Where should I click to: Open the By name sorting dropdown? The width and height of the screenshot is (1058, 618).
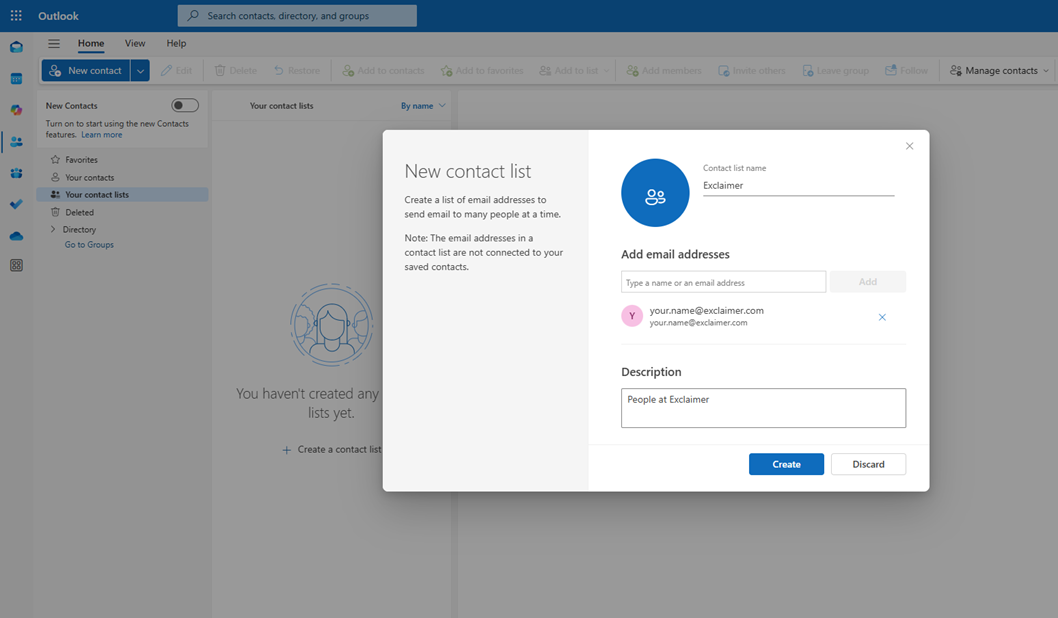click(421, 105)
